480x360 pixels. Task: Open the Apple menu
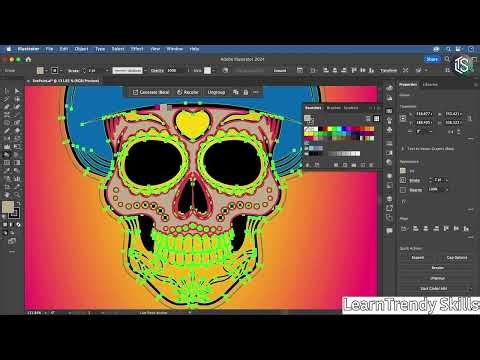click(9, 49)
